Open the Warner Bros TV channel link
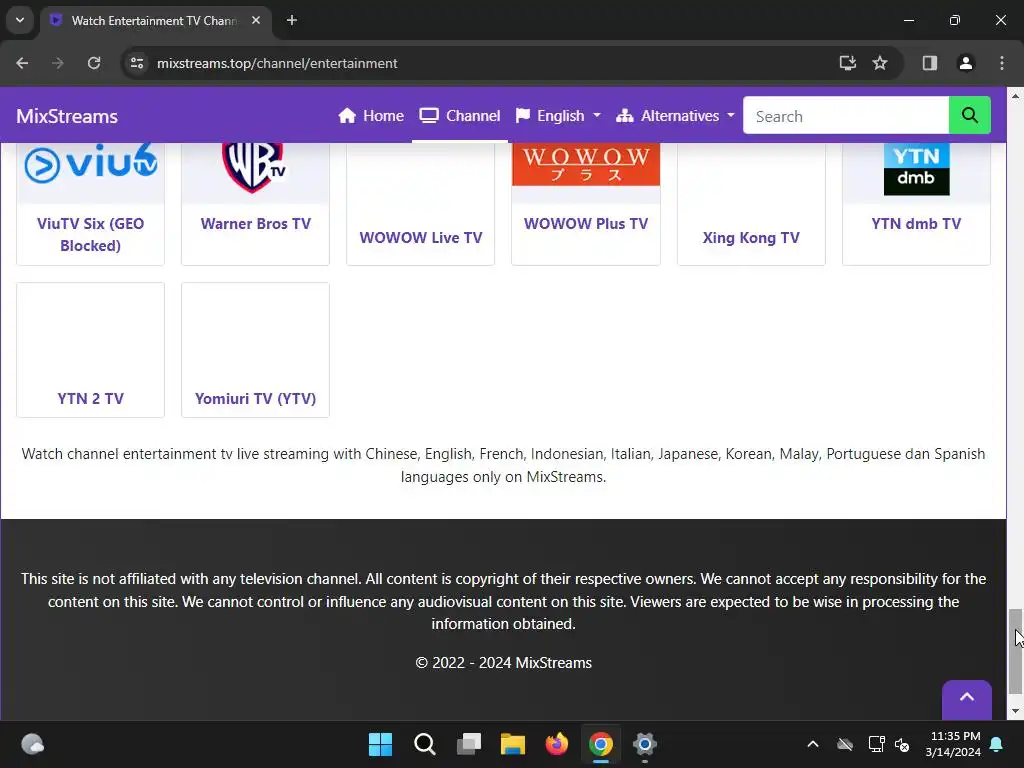1024x768 pixels. [255, 223]
